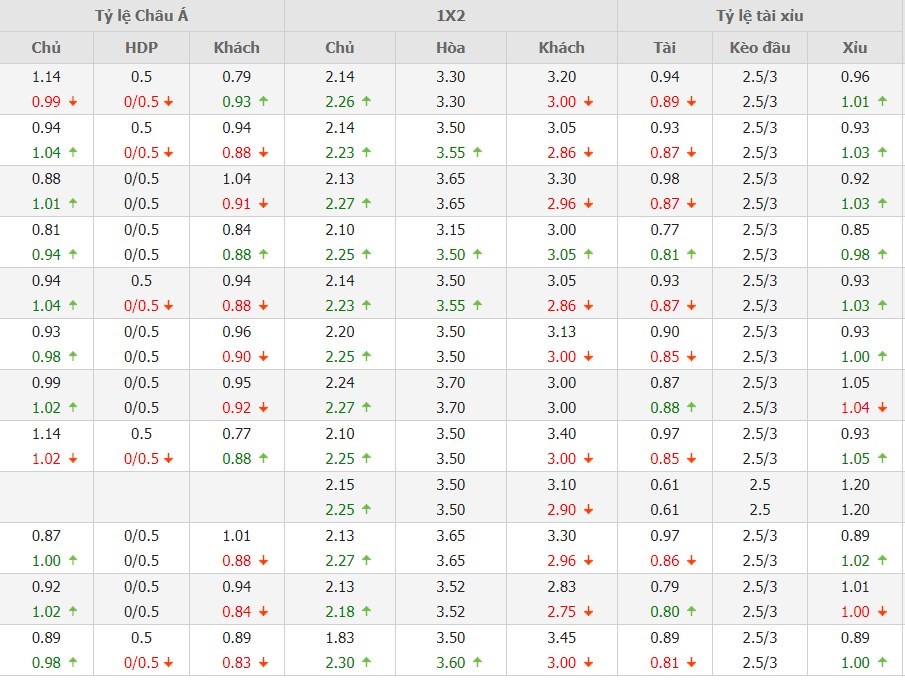905x680 pixels.
Task: Select the 3.45 odds cell
Action: [562, 637]
